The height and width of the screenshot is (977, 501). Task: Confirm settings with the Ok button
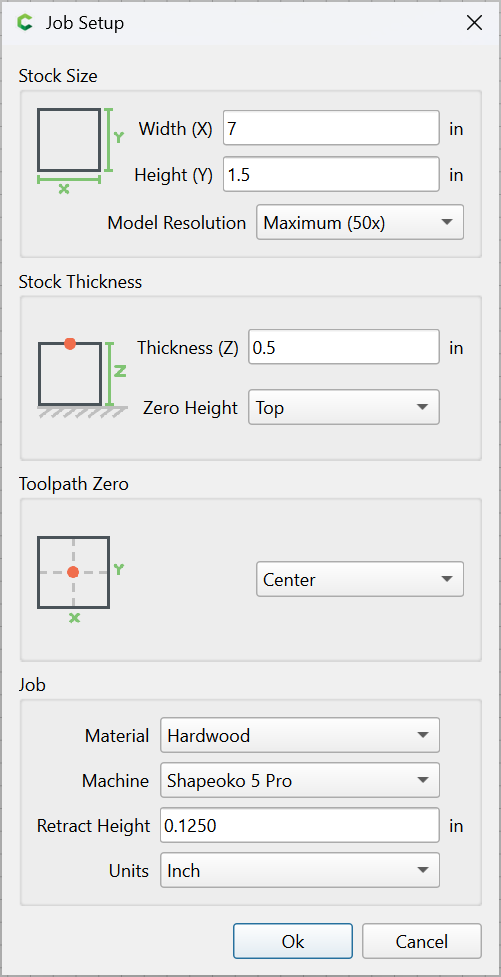pos(293,941)
